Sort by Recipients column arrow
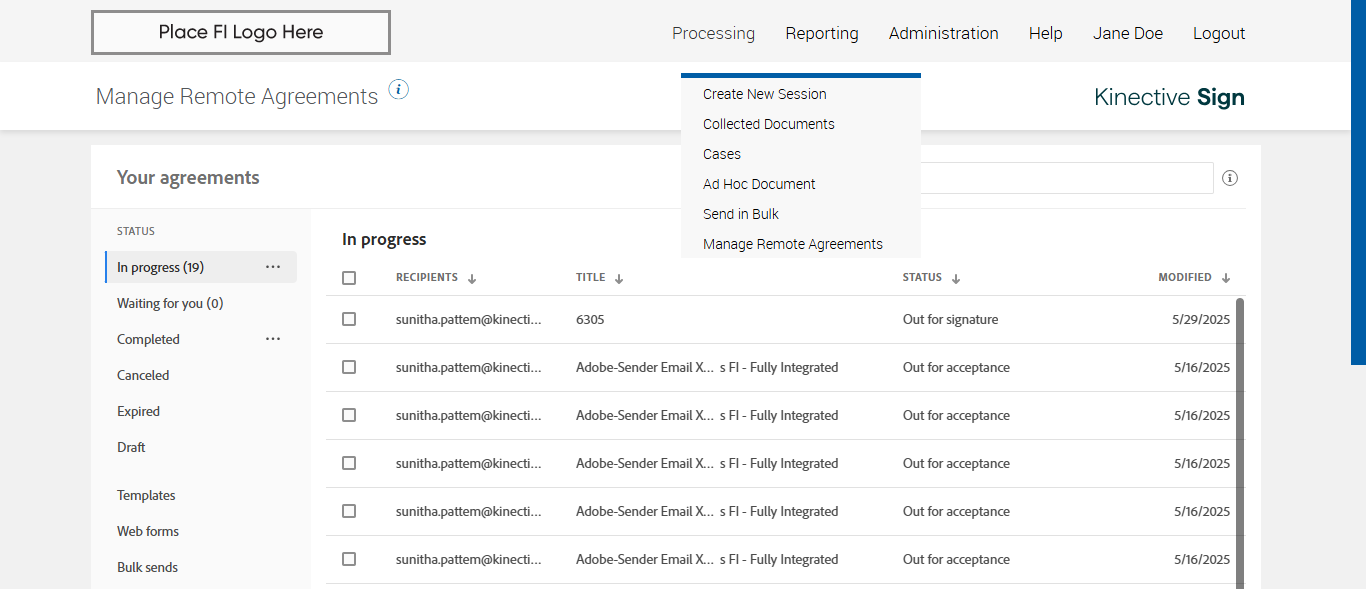 (x=472, y=279)
